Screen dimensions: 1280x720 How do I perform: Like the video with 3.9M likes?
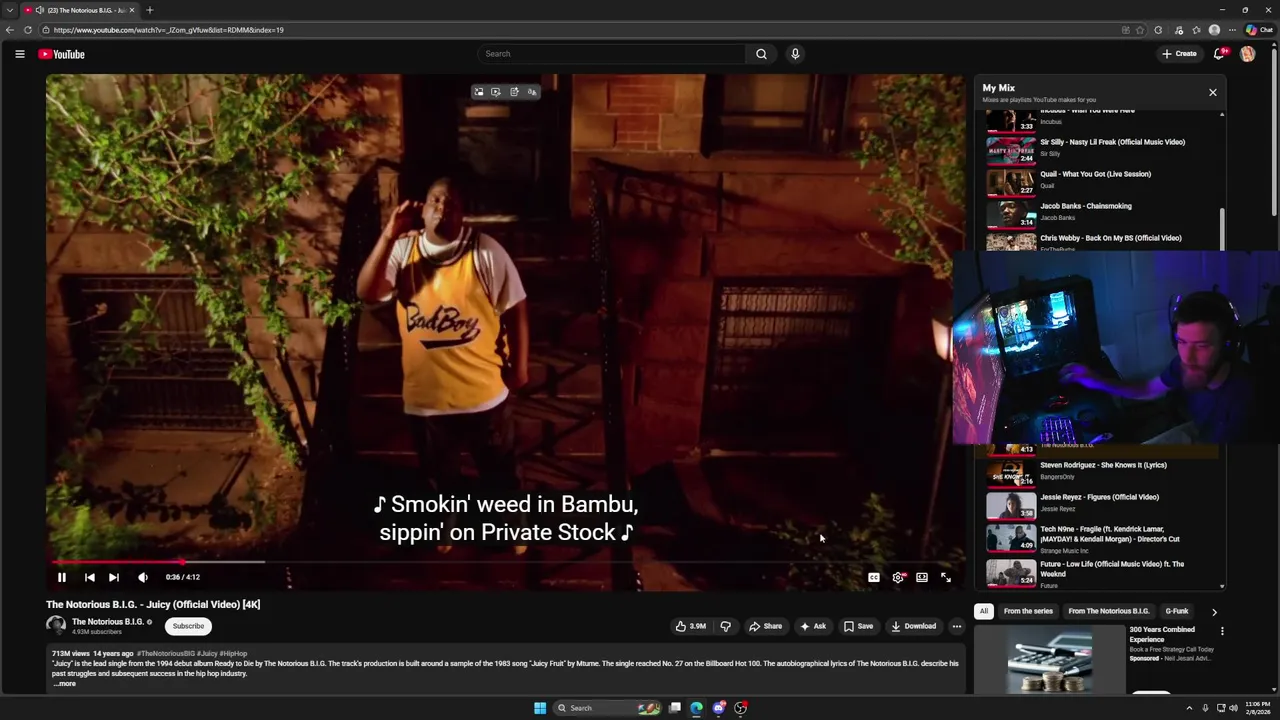(690, 626)
